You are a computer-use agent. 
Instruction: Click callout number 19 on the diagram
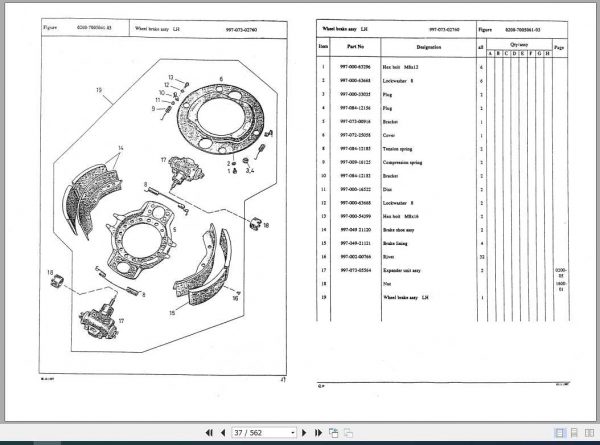pos(99,90)
